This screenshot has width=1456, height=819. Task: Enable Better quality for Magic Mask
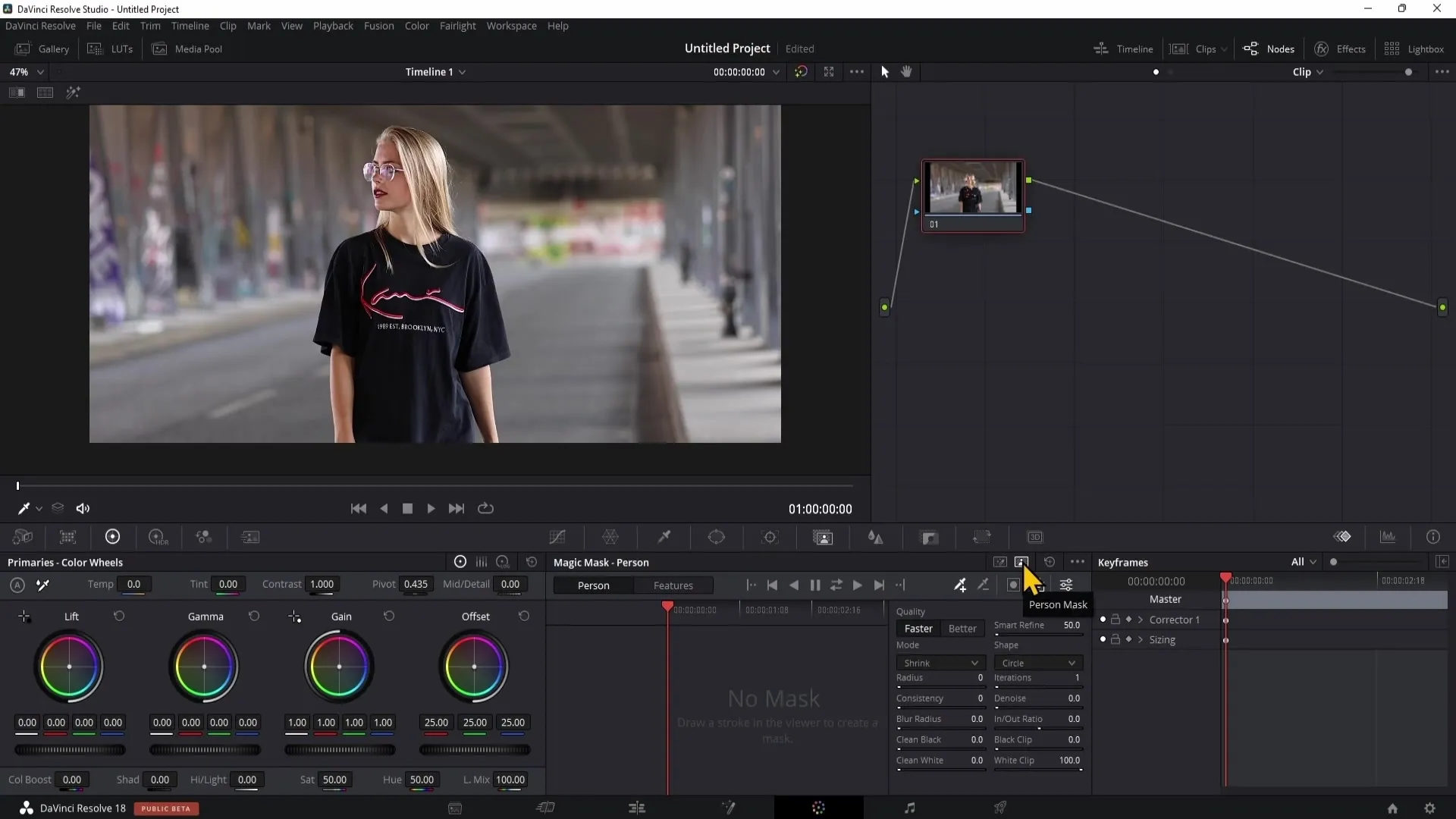[963, 628]
